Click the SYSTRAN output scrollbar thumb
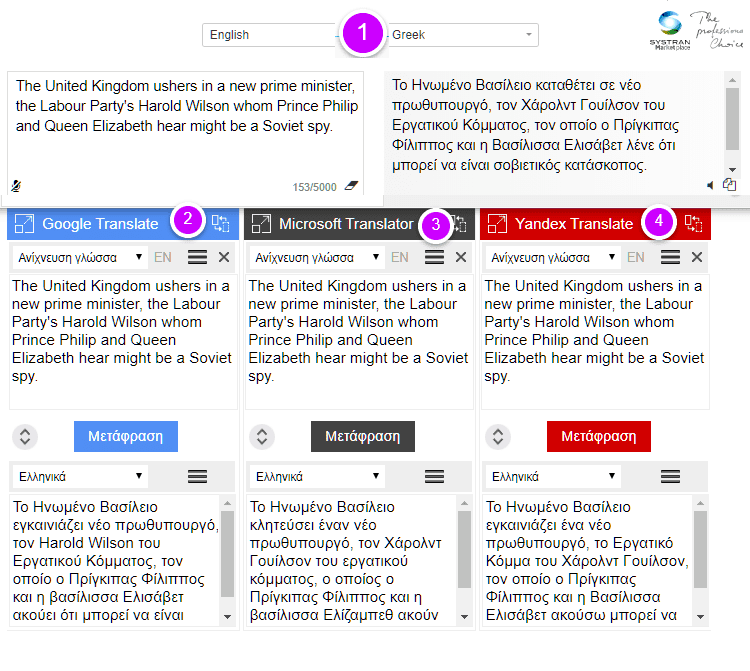750x671 pixels. [x=732, y=119]
